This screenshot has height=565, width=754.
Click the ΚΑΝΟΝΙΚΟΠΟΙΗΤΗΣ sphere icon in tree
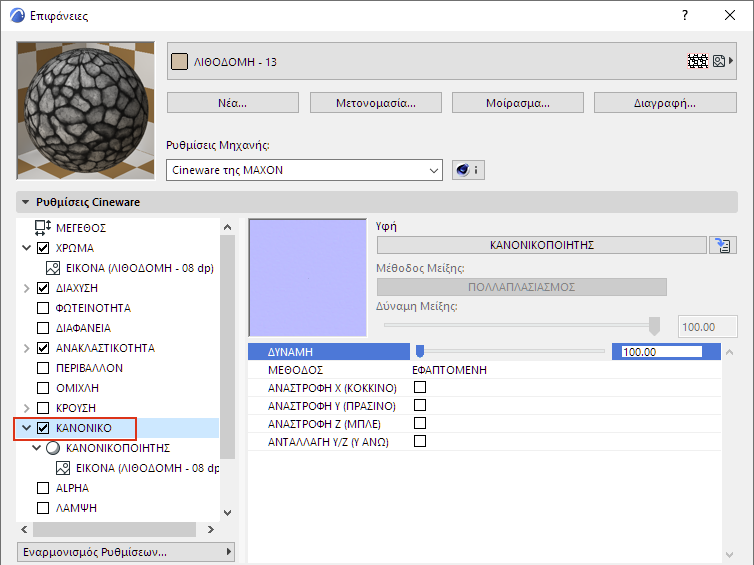pyautogui.click(x=53, y=448)
